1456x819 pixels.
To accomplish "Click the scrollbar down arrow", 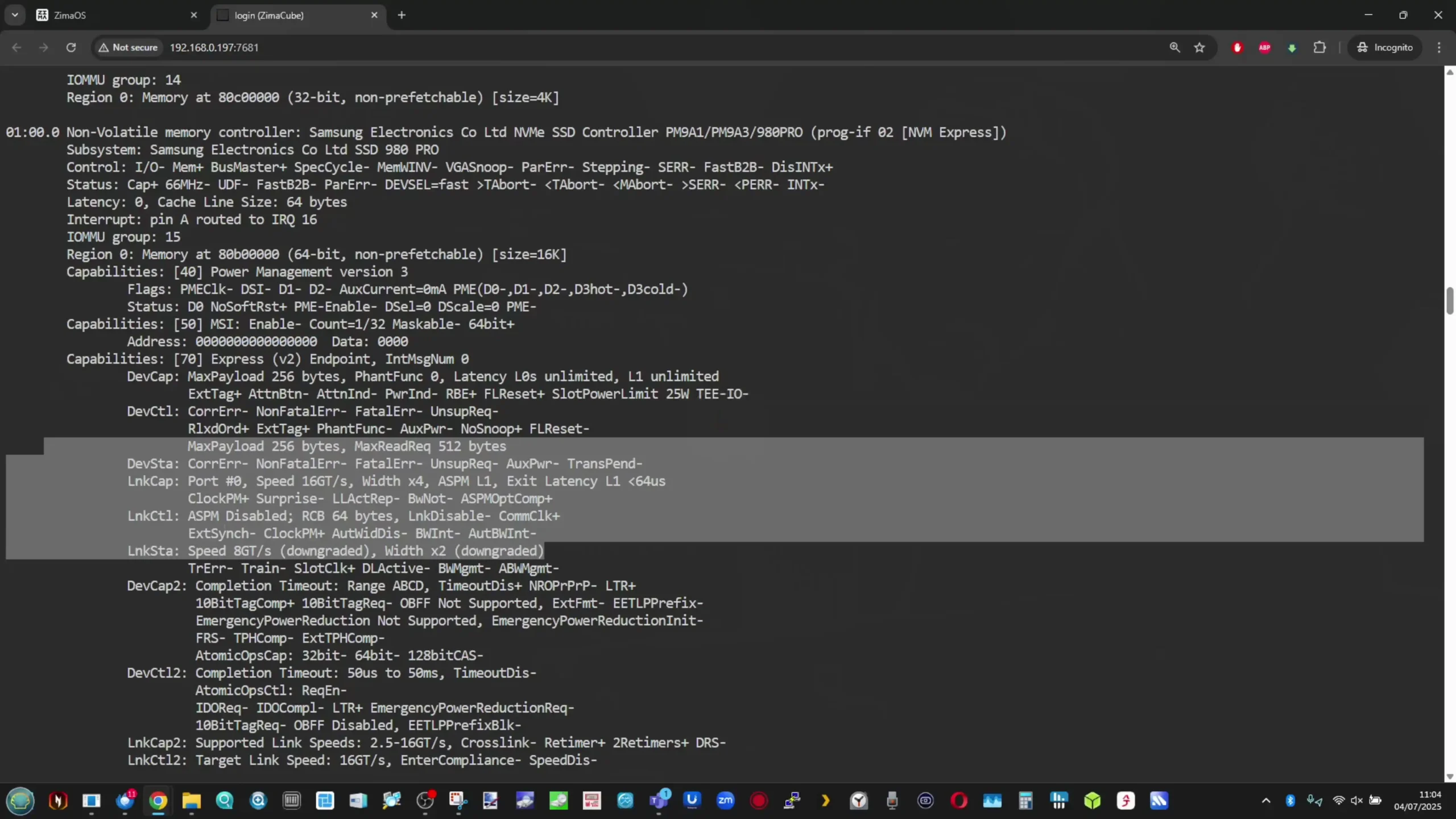I will pos(1450,776).
